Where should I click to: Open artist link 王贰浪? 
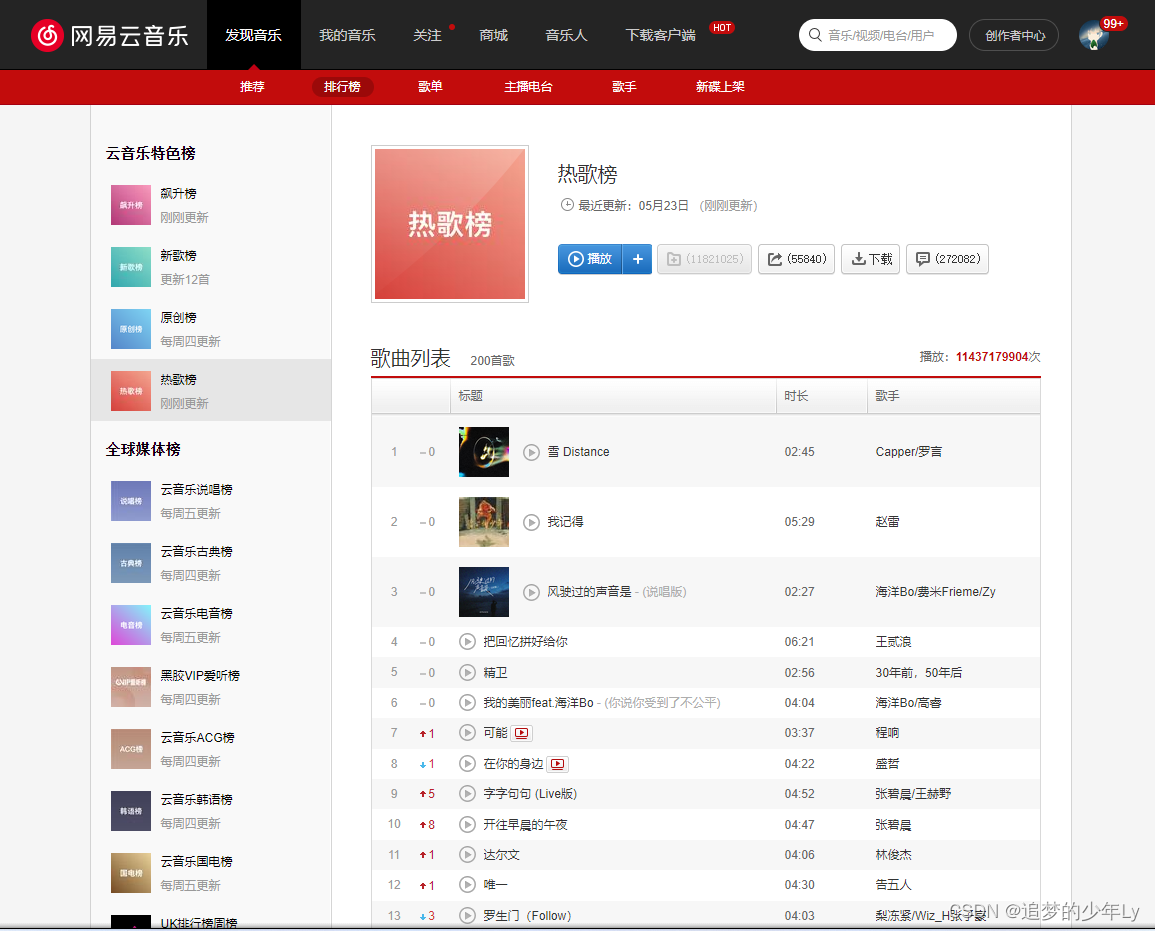[894, 642]
